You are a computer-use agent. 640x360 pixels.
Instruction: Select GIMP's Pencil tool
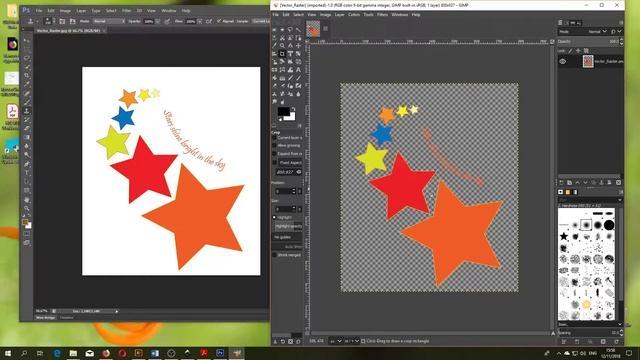(x=290, y=78)
